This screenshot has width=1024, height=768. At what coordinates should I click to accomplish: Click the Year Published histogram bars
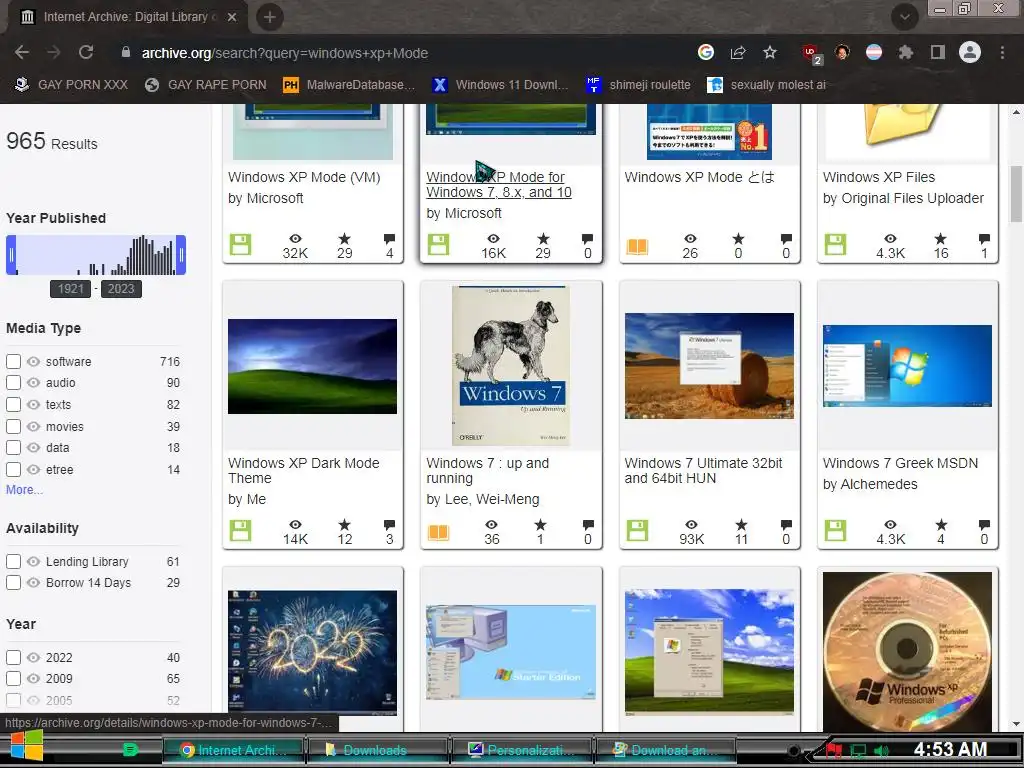tap(96, 255)
